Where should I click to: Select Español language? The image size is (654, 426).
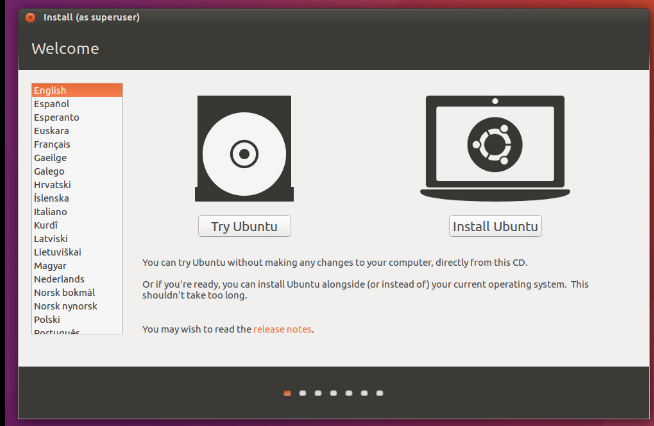pyautogui.click(x=77, y=103)
